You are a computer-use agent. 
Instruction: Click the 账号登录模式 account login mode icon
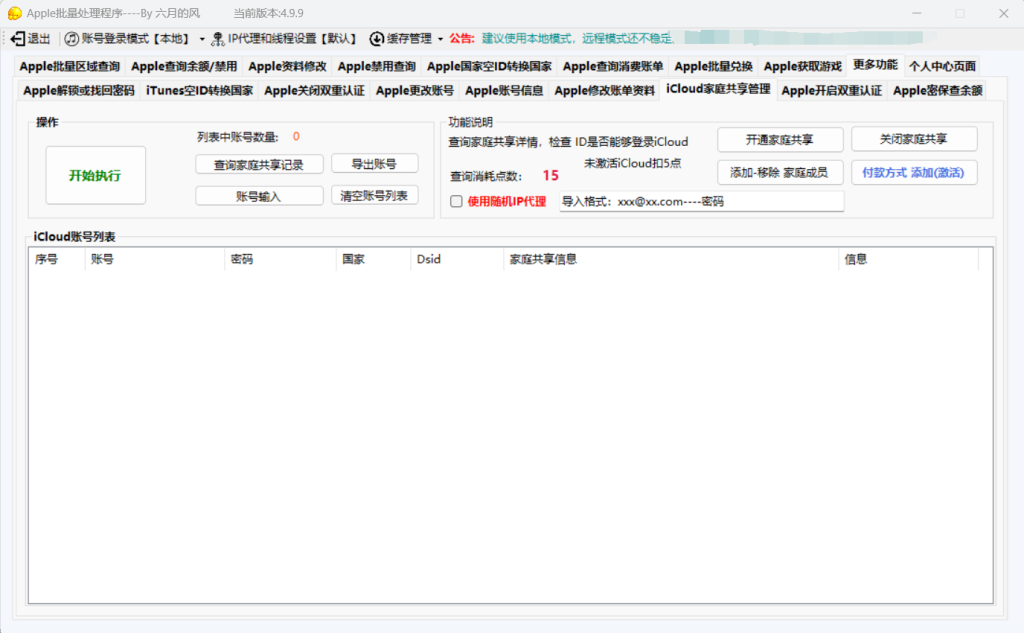click(71, 39)
